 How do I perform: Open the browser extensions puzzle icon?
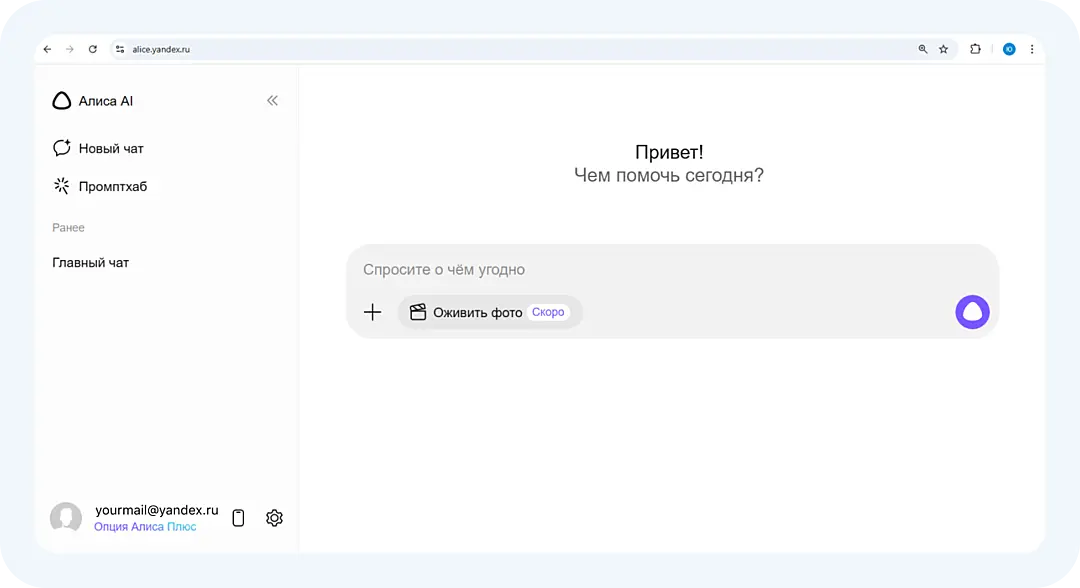pyautogui.click(x=975, y=50)
